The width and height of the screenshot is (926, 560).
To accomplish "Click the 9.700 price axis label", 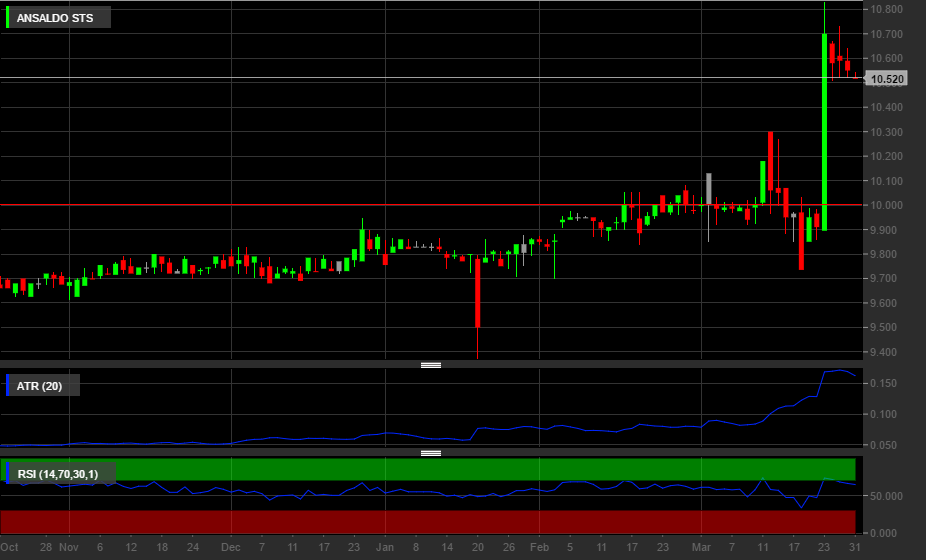I will 883,278.
